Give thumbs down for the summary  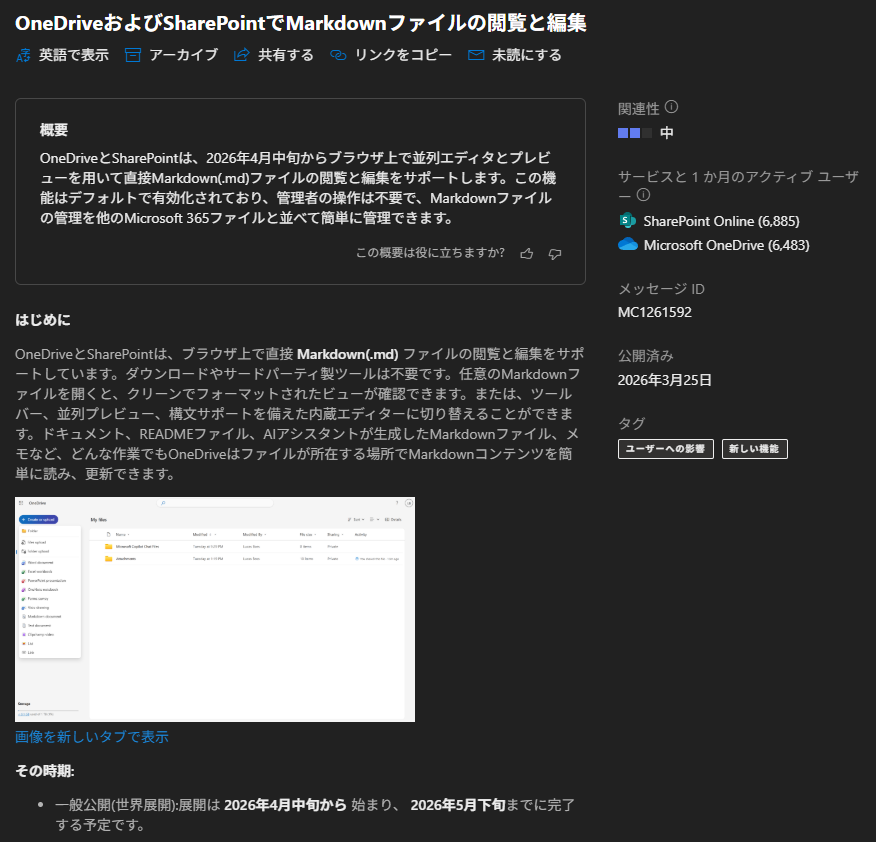555,254
